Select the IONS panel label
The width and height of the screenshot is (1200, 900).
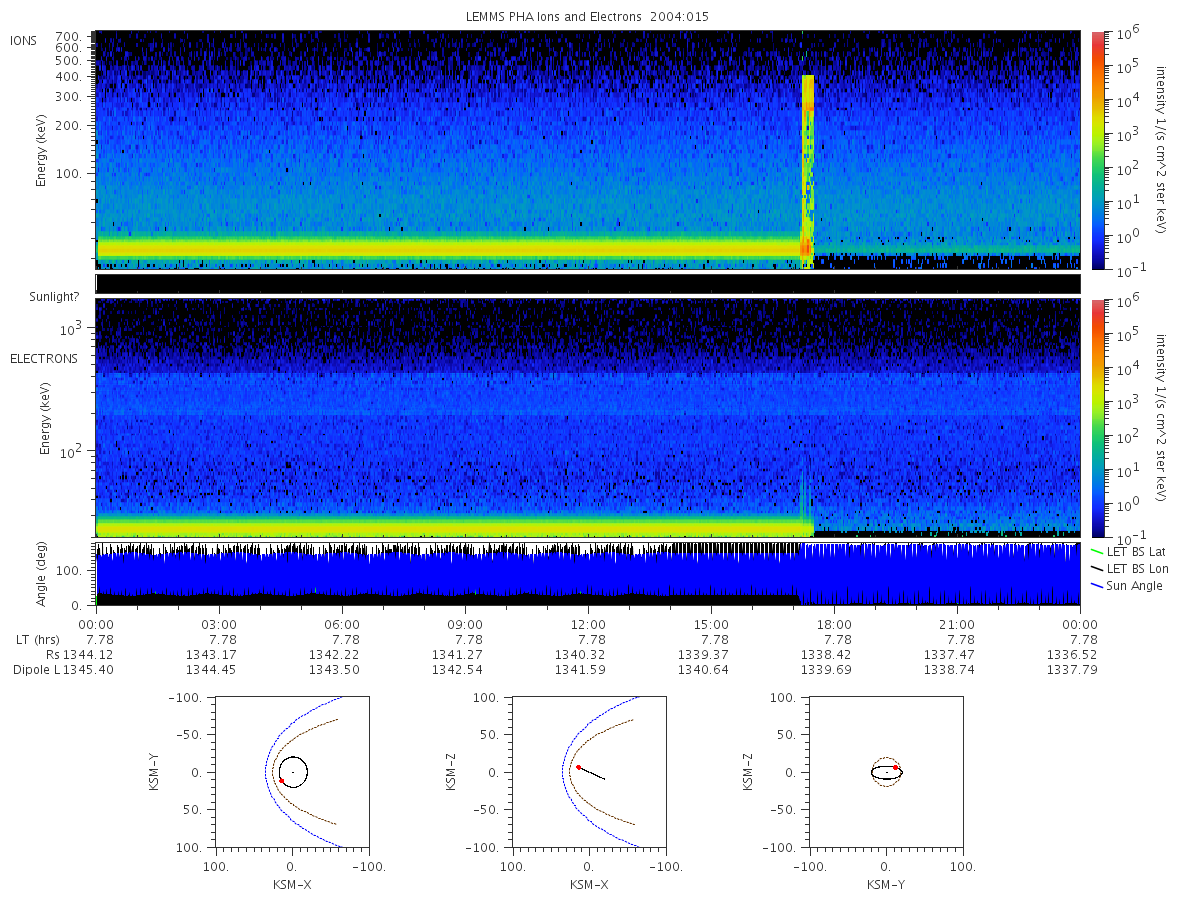point(24,41)
